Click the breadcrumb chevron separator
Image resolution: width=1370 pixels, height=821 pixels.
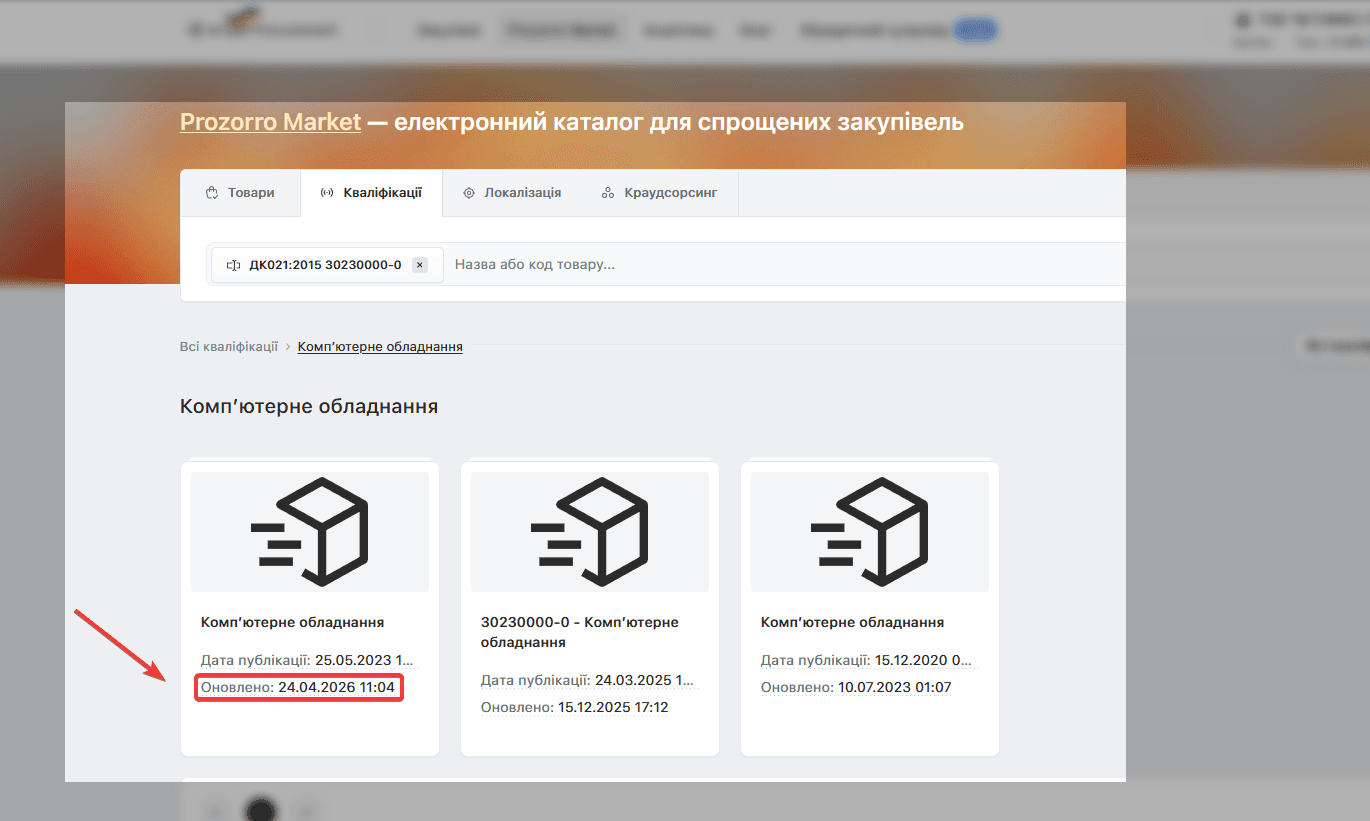pos(288,346)
